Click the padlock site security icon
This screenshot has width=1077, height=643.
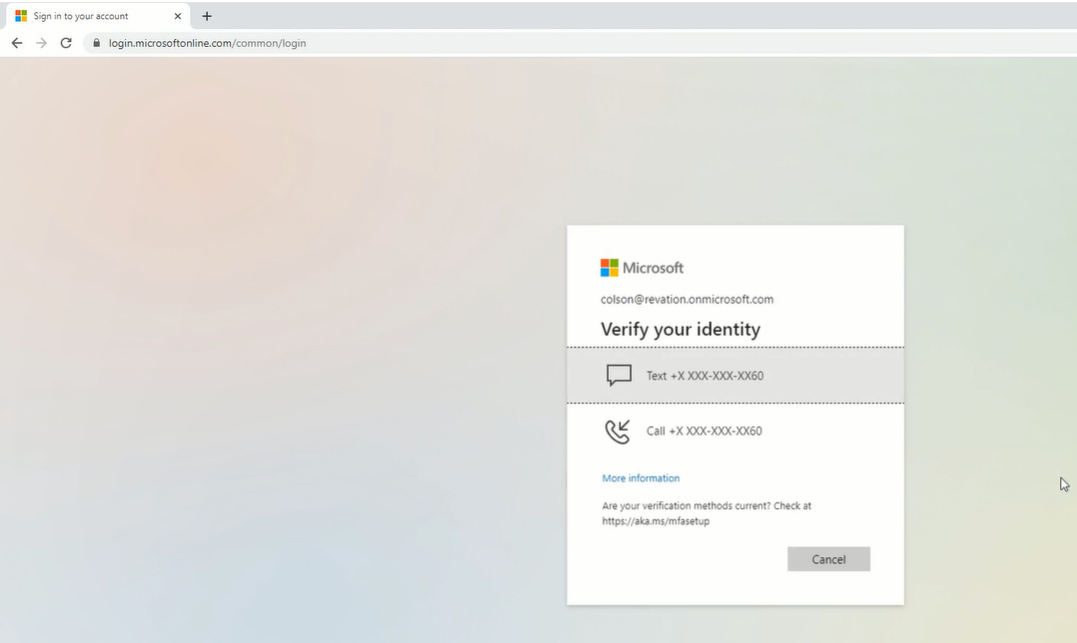click(97, 43)
